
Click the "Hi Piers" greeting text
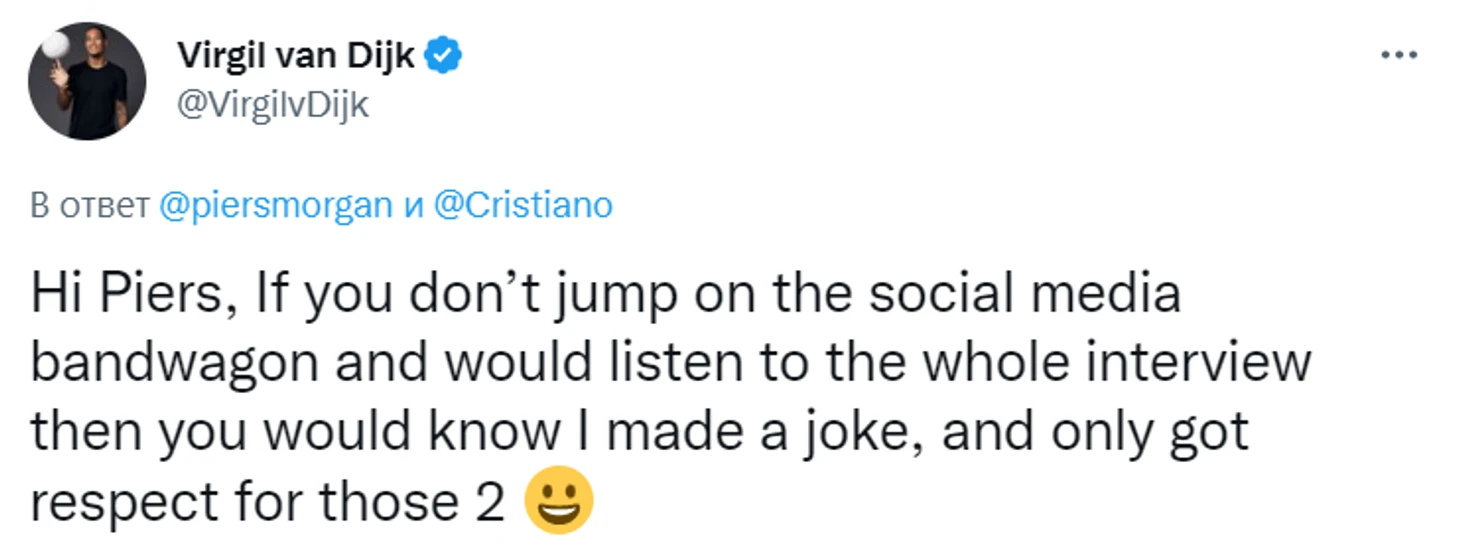click(x=130, y=297)
